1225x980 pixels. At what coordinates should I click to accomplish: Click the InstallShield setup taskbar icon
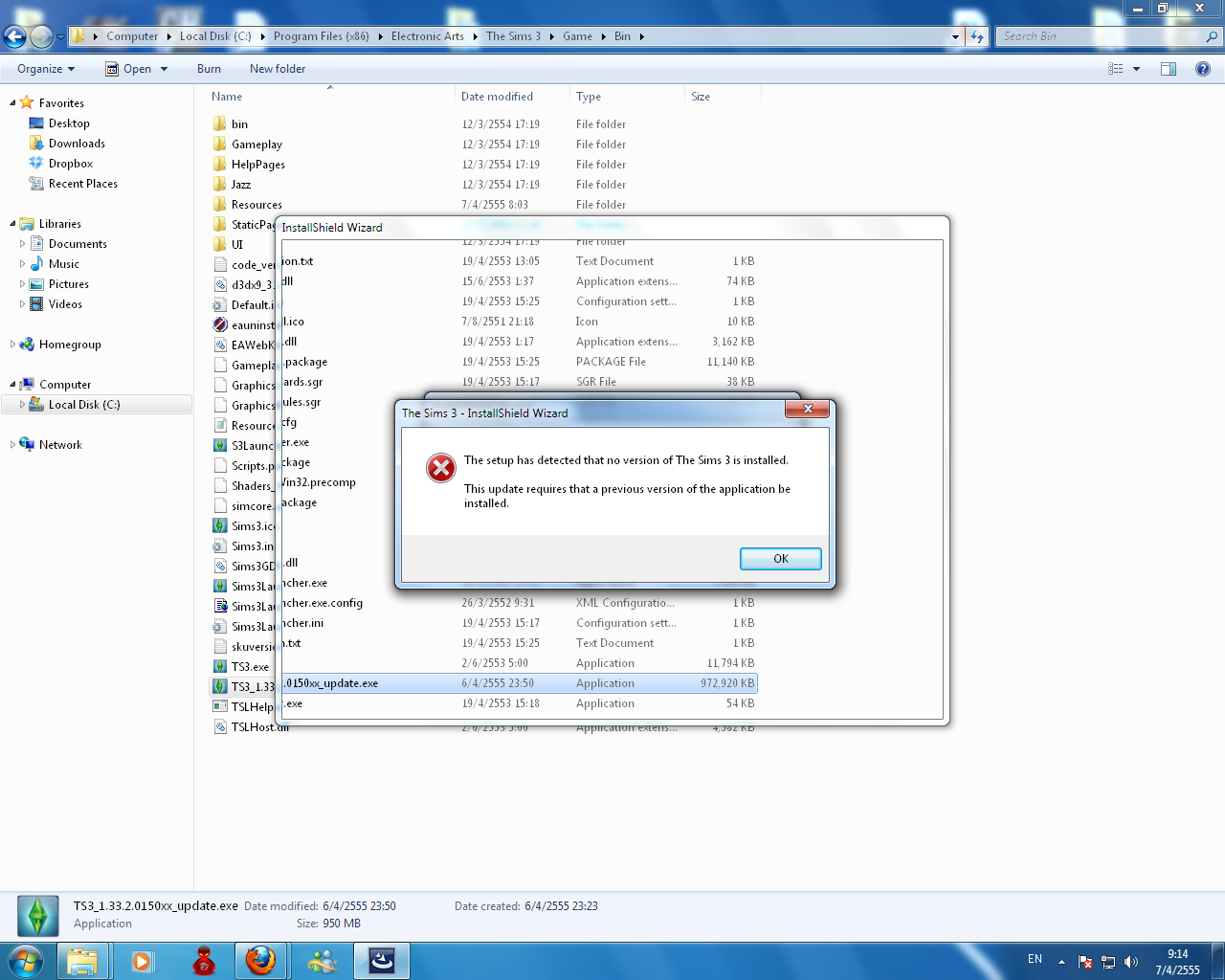382,961
